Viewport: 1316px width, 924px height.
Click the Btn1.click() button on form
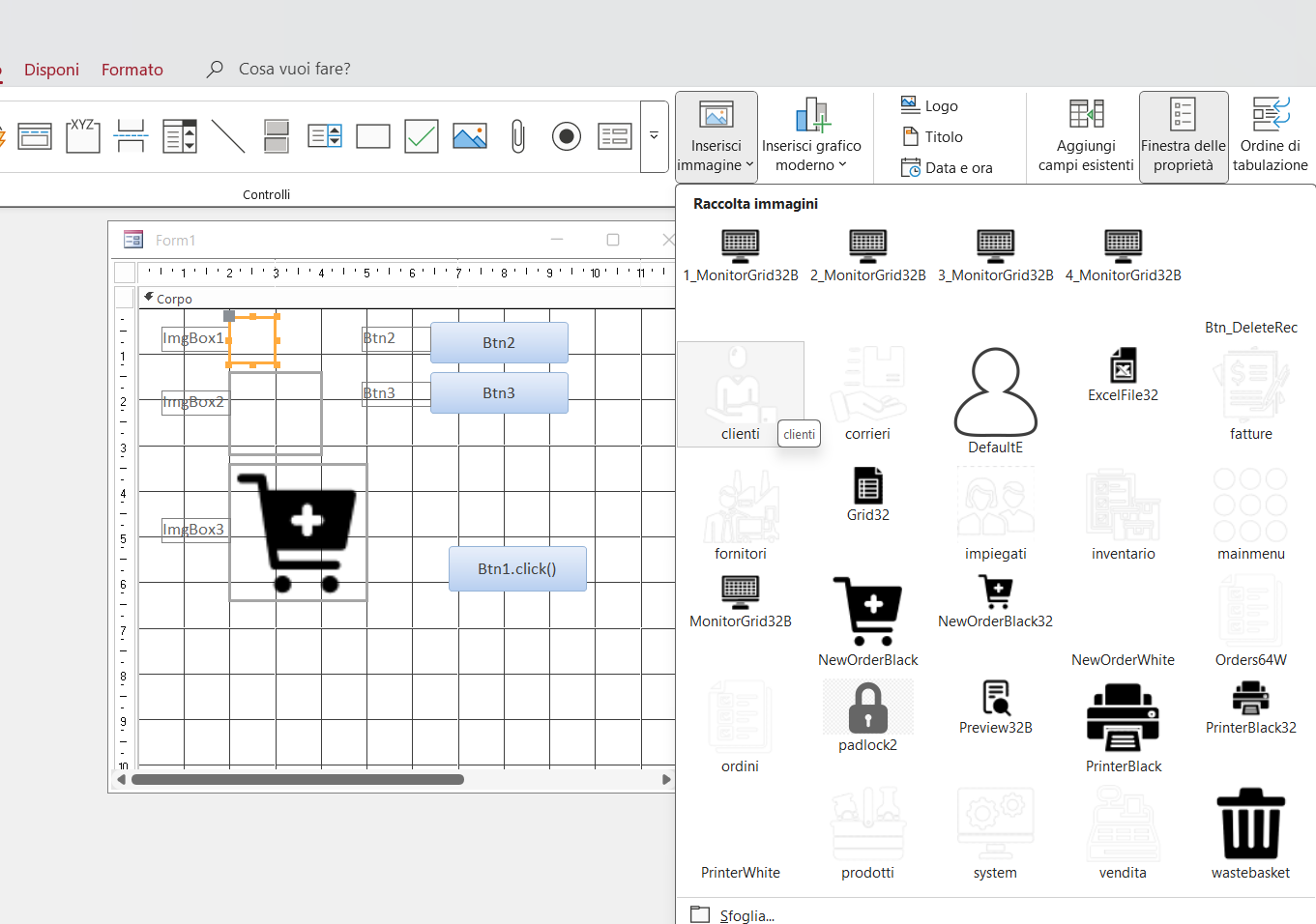click(517, 568)
